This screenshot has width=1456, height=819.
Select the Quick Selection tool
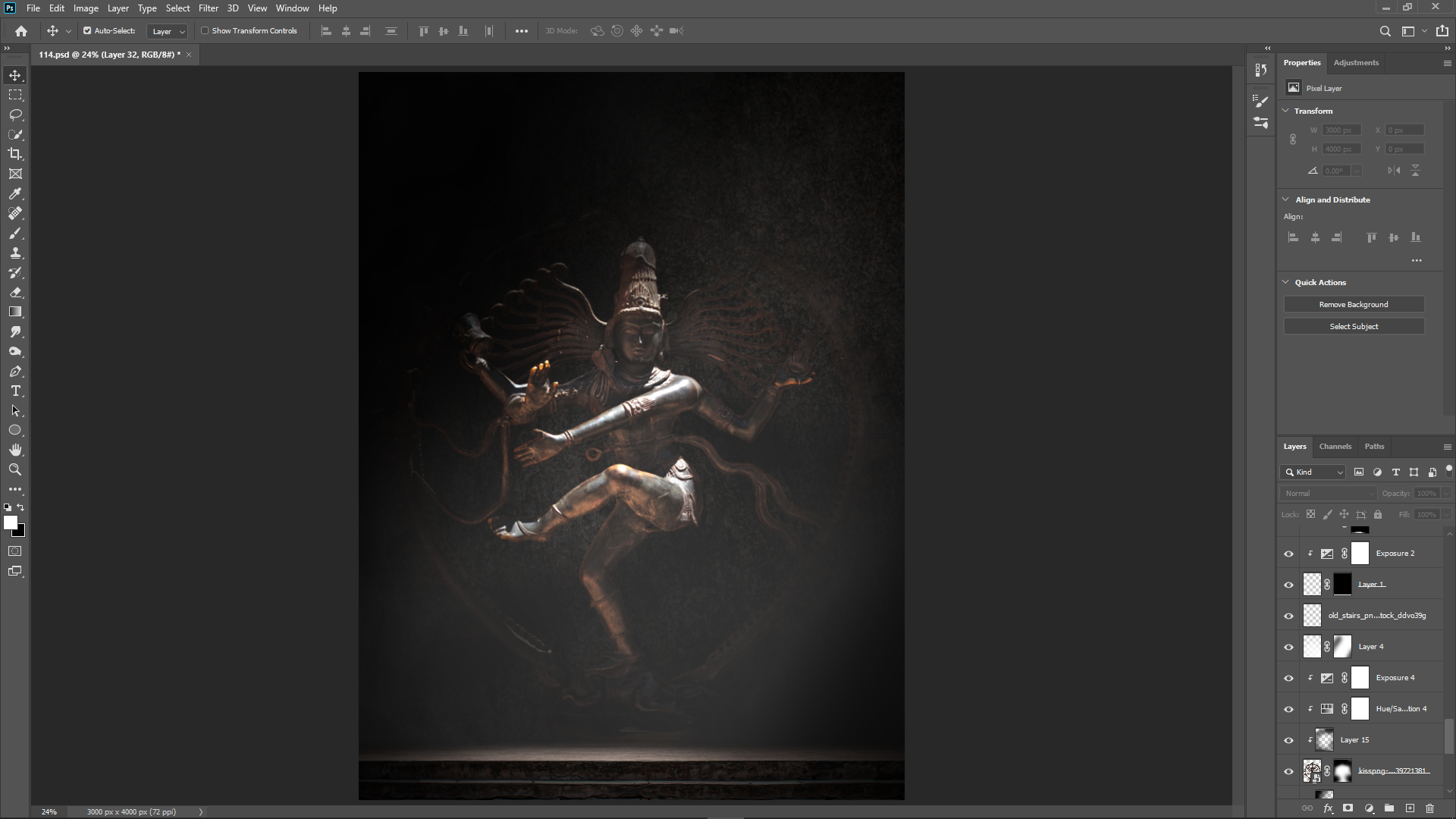point(15,134)
